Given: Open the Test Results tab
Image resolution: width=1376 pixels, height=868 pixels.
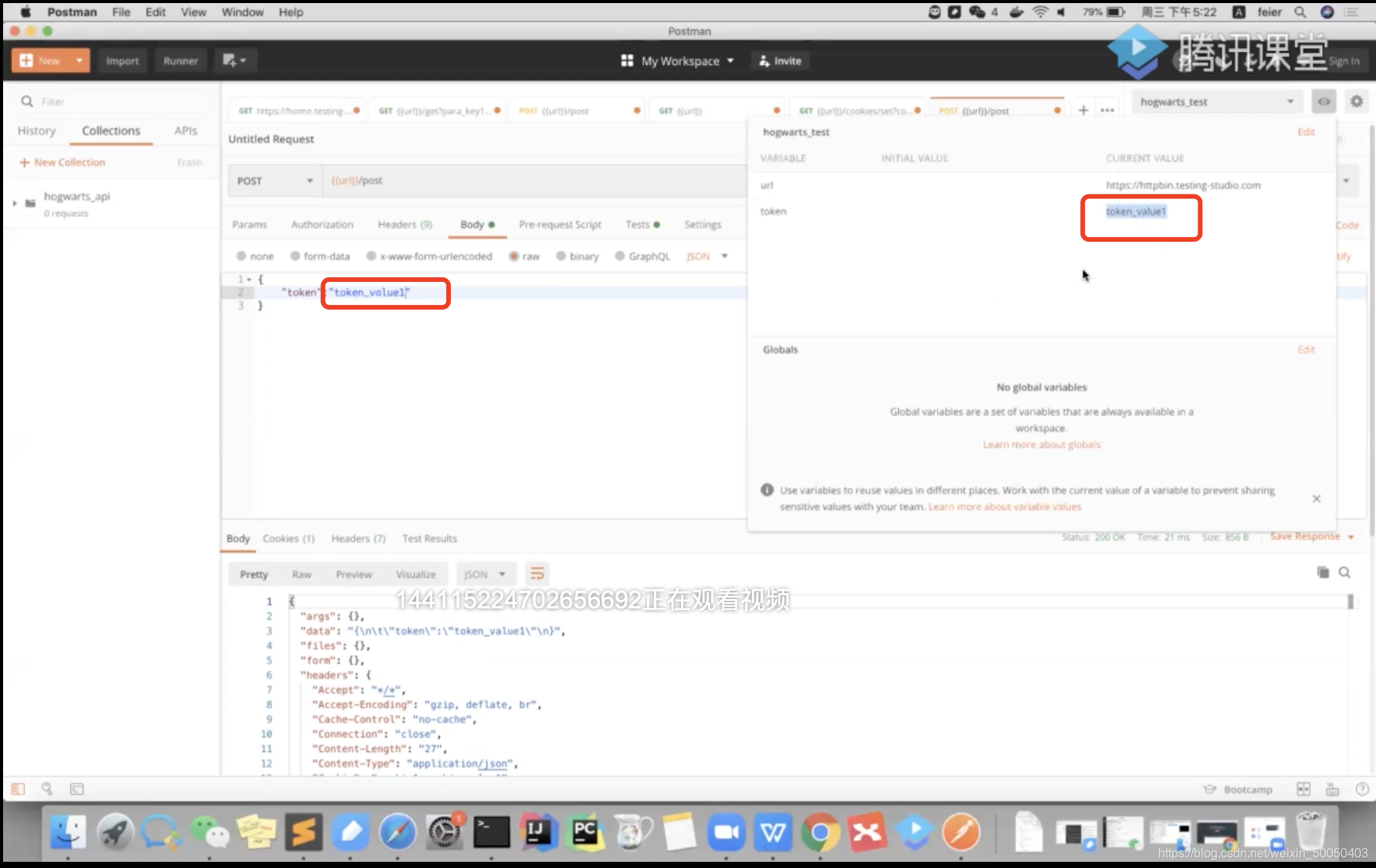Looking at the screenshot, I should pos(429,538).
